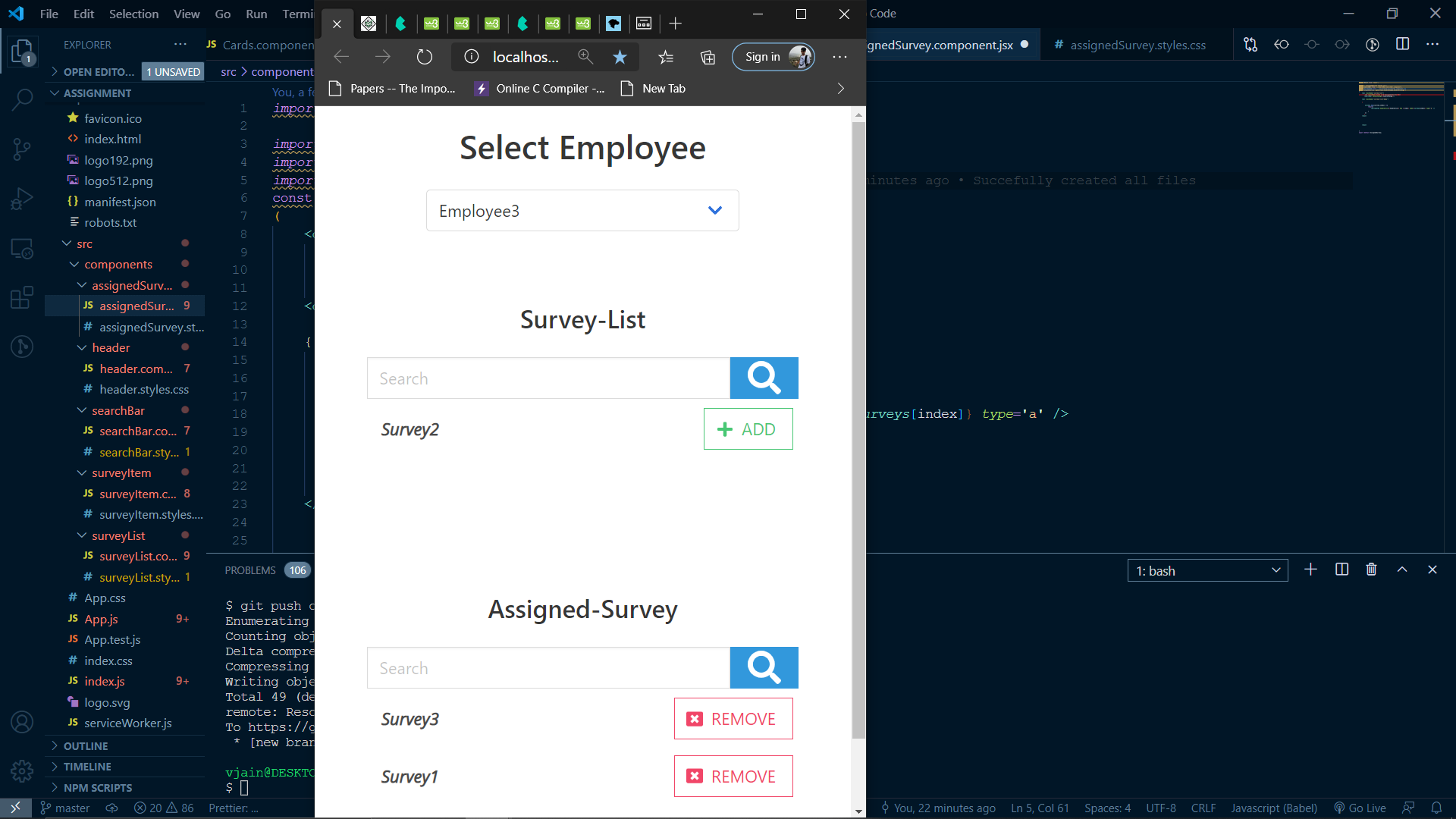1456x819 pixels.
Task: Open Run and Debug view
Action: 23,199
